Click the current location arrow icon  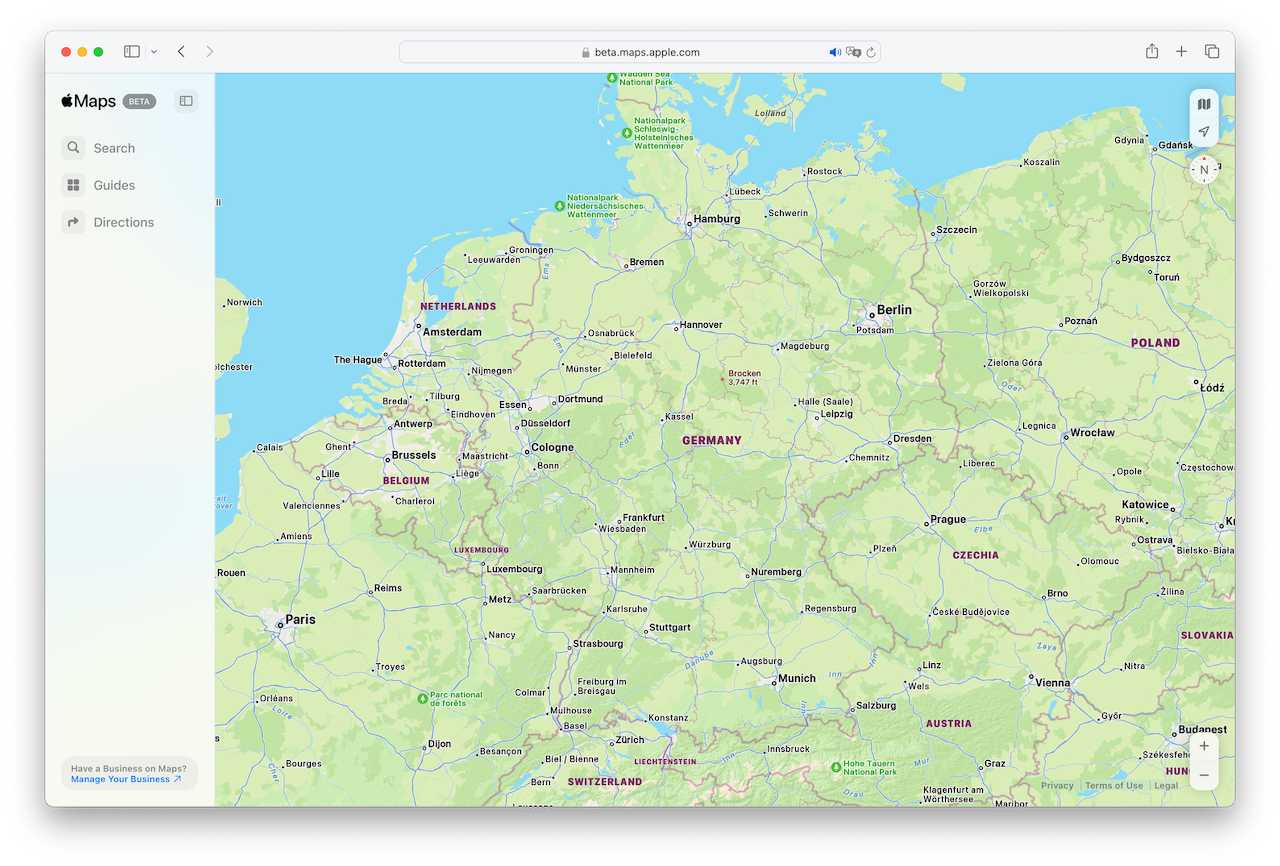(x=1204, y=132)
